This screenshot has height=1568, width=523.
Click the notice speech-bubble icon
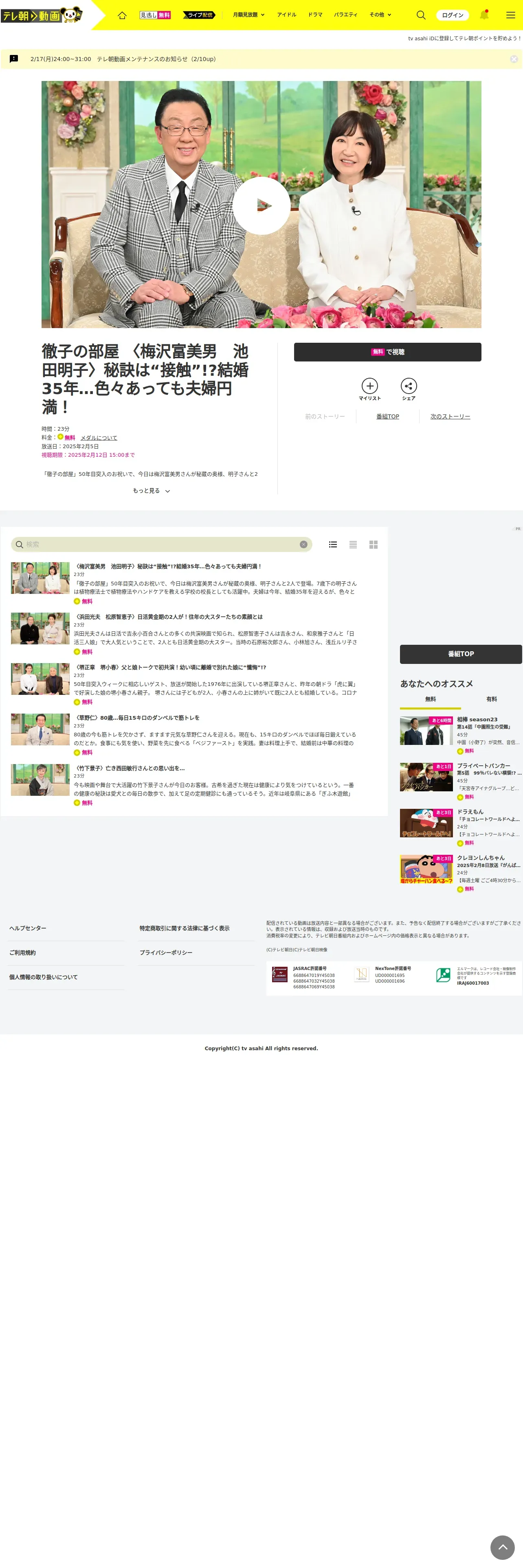coord(14,59)
